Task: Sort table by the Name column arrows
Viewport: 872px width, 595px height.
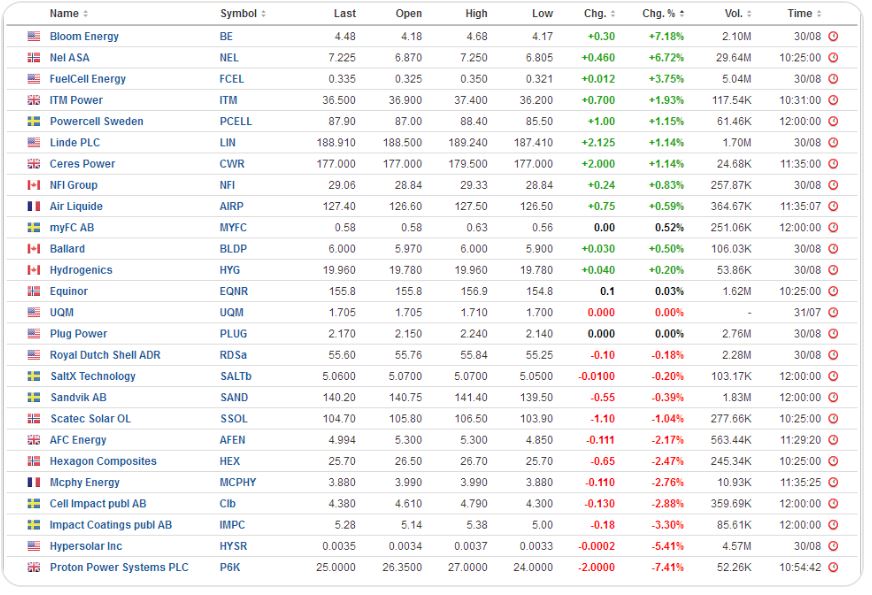Action: tap(85, 14)
